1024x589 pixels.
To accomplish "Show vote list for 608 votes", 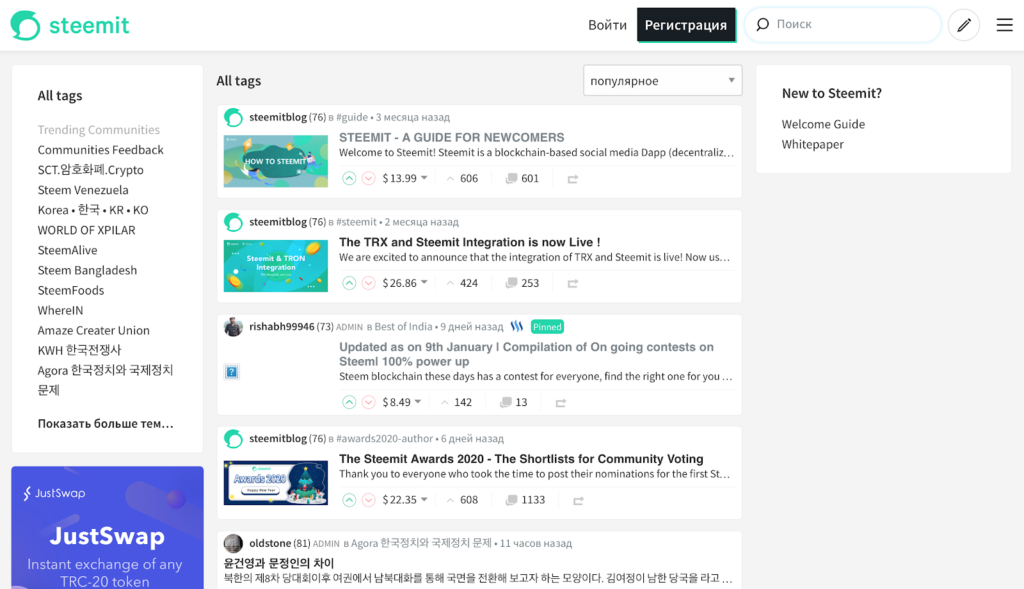I will [462, 500].
